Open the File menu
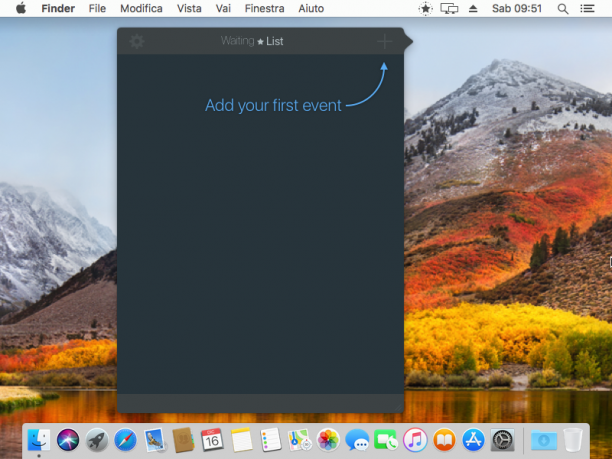 [97, 9]
